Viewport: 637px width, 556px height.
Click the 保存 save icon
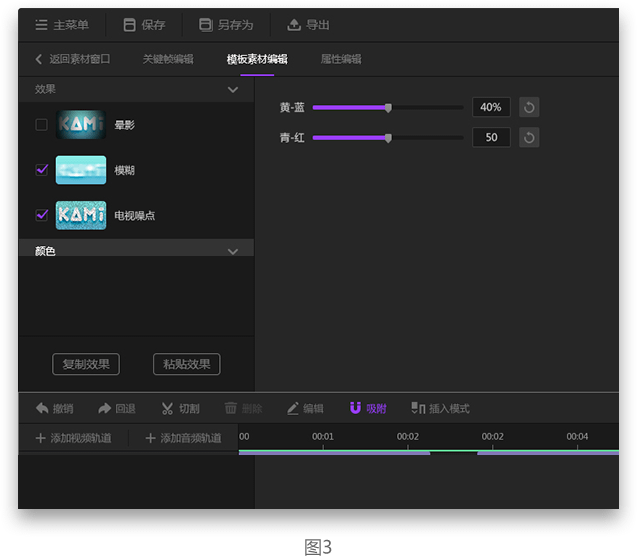(130, 25)
